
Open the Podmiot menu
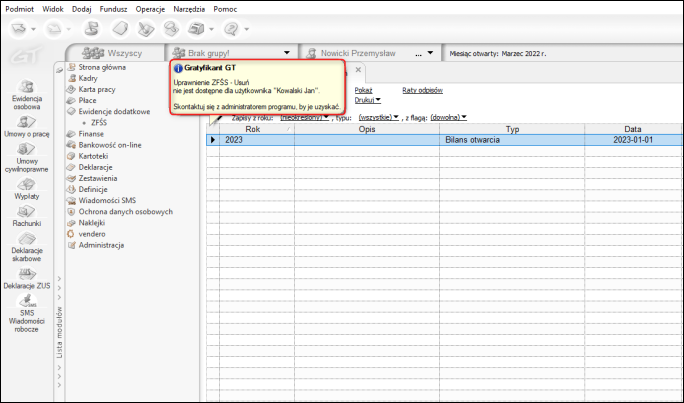20,9
